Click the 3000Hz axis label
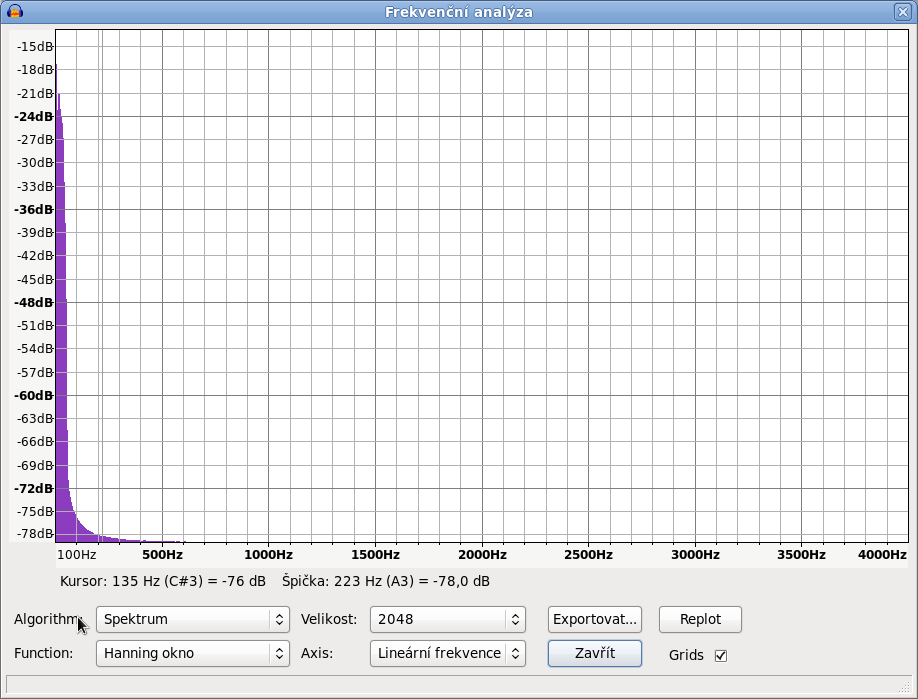Image resolution: width=918 pixels, height=699 pixels. [x=695, y=555]
